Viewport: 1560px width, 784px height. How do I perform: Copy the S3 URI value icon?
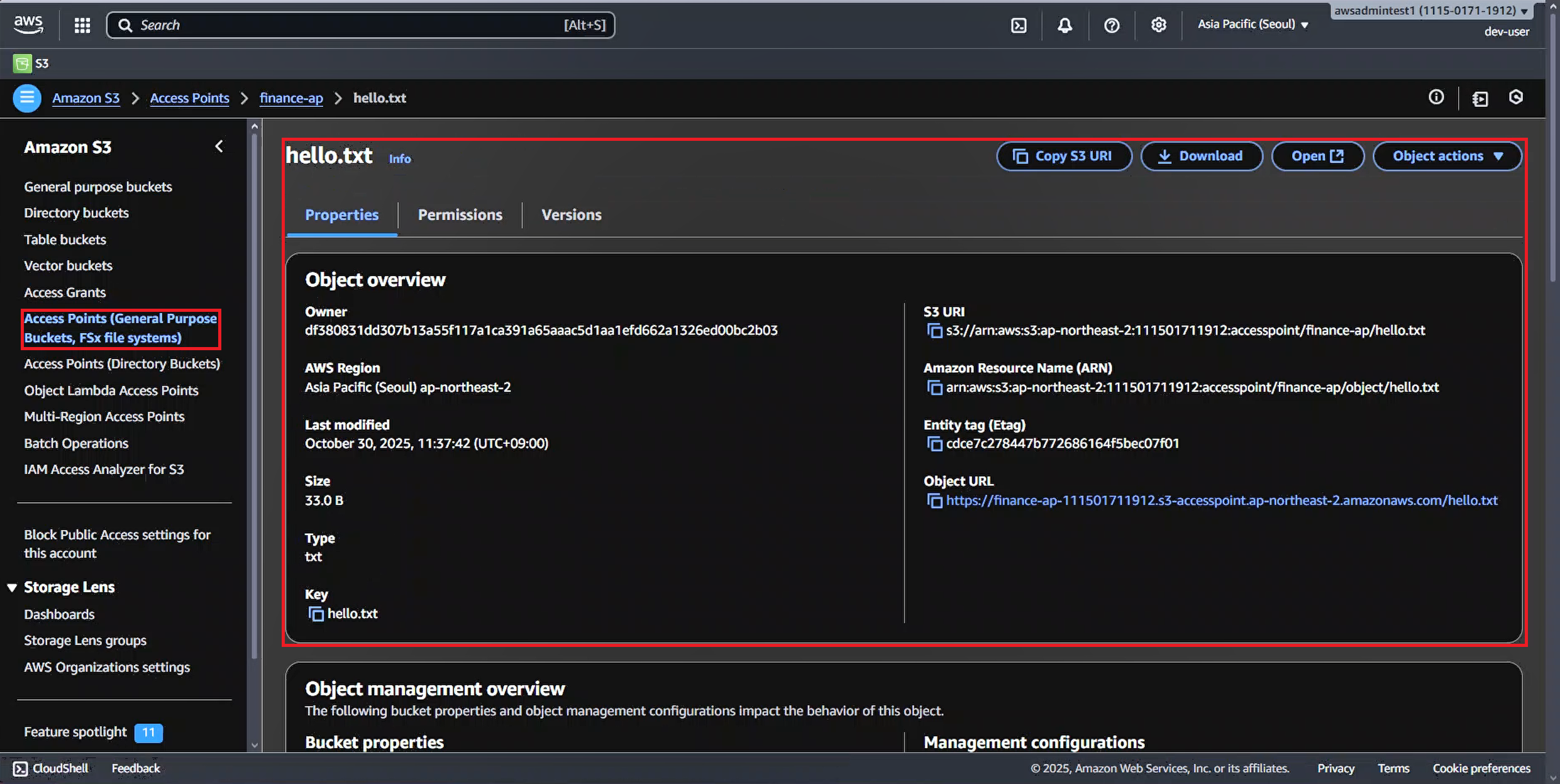[934, 331]
